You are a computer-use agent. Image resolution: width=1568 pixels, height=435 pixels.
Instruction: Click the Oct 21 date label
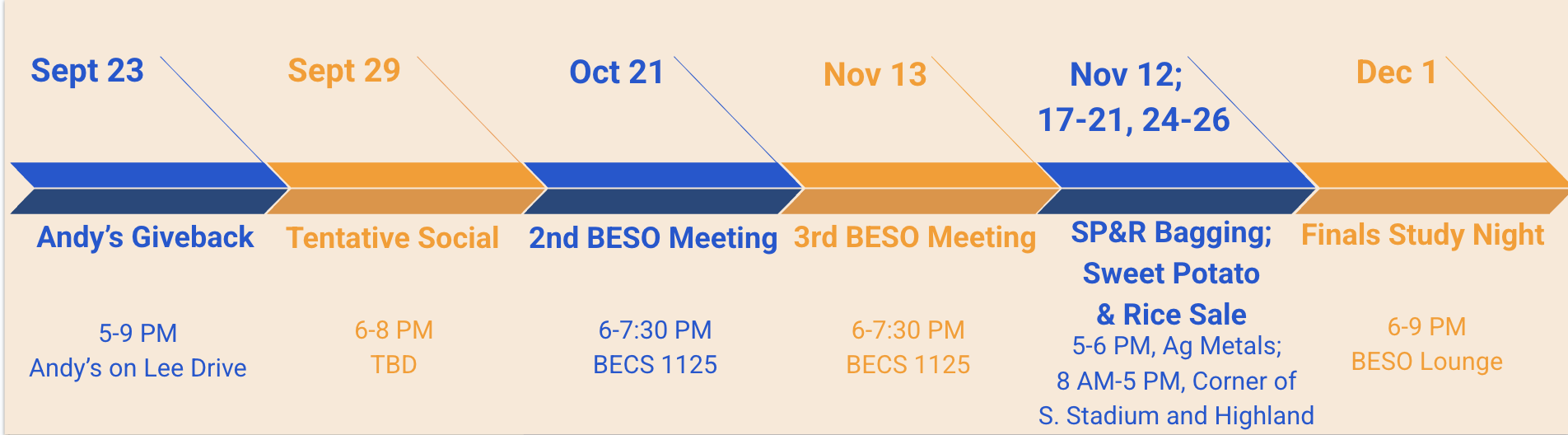tap(617, 72)
